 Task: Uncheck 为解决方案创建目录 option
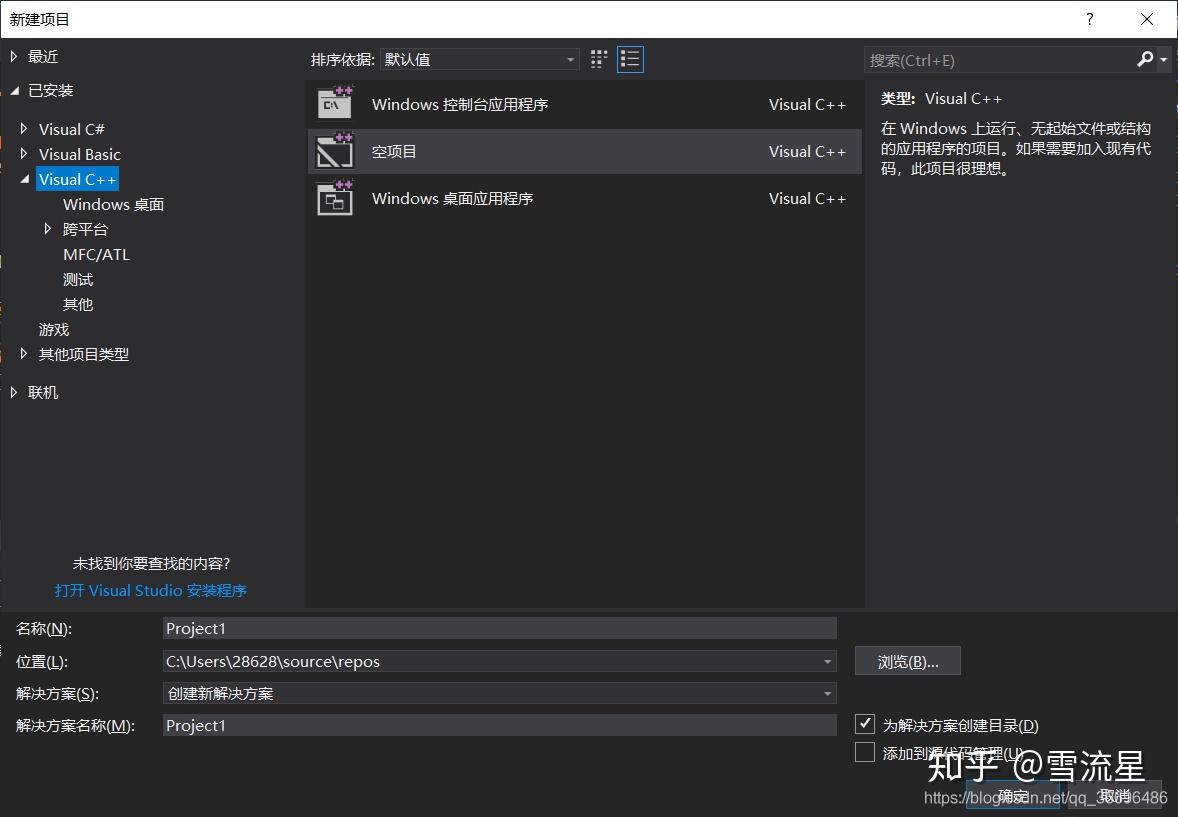[x=864, y=724]
